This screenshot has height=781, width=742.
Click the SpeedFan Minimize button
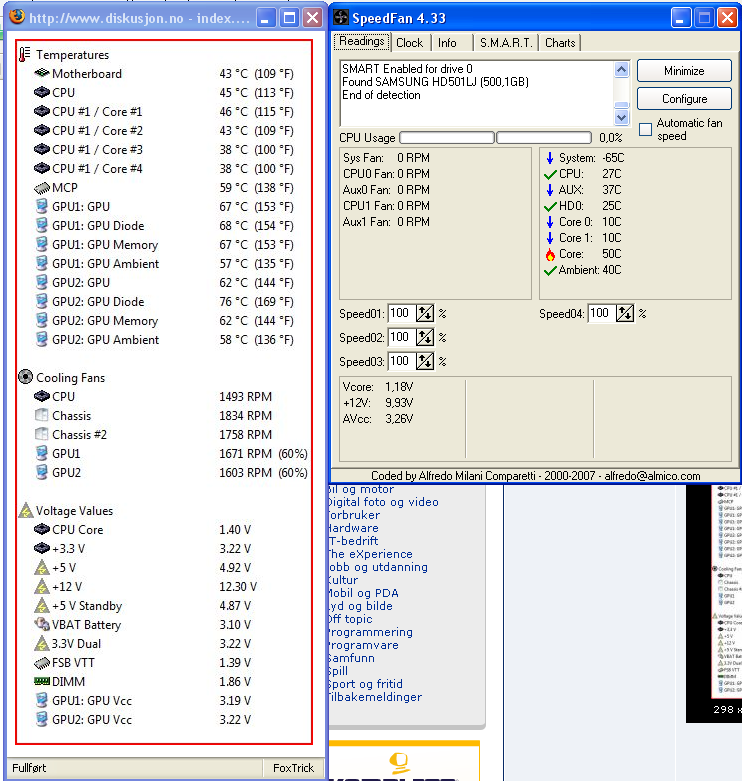pos(684,71)
